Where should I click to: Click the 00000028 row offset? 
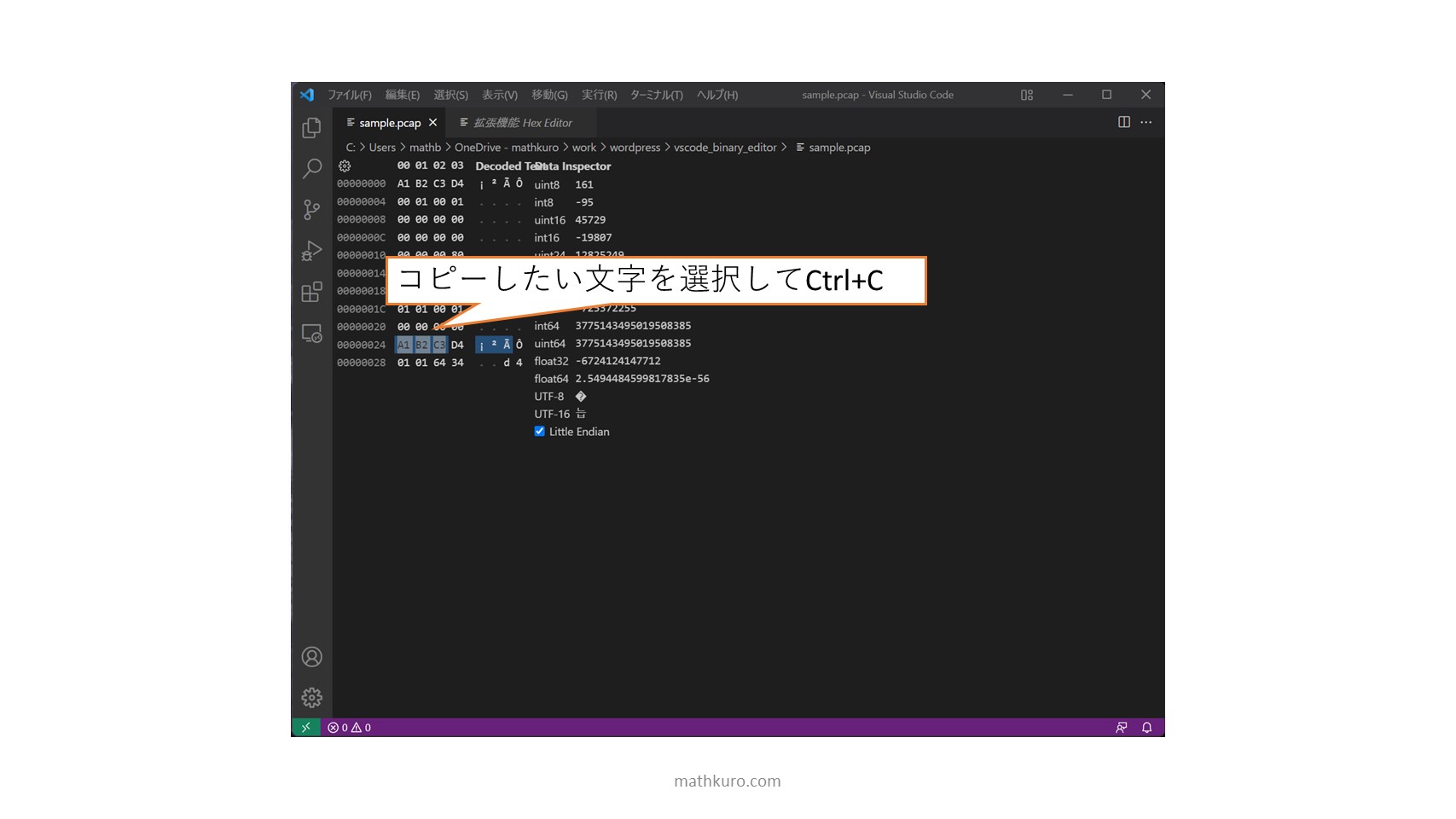(362, 363)
